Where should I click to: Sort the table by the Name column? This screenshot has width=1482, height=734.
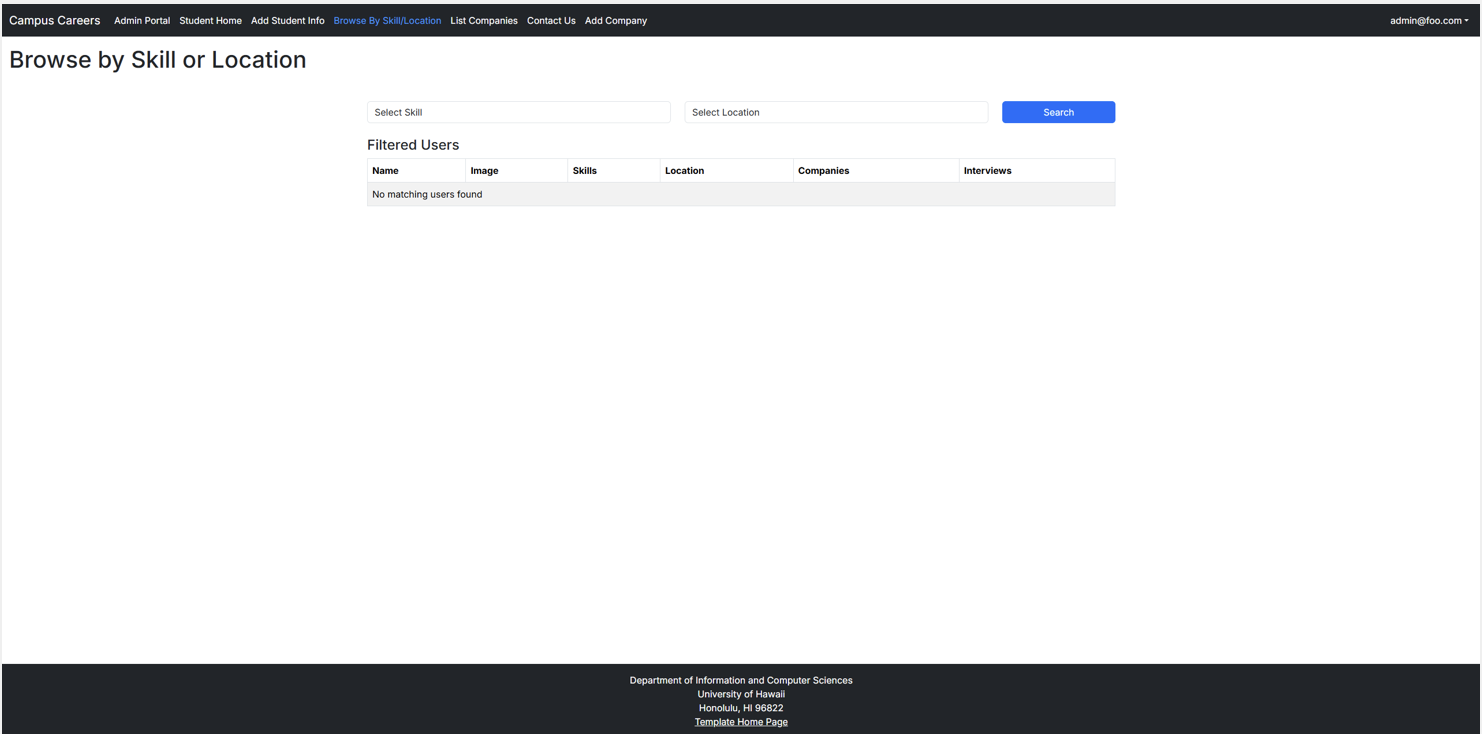click(x=385, y=170)
